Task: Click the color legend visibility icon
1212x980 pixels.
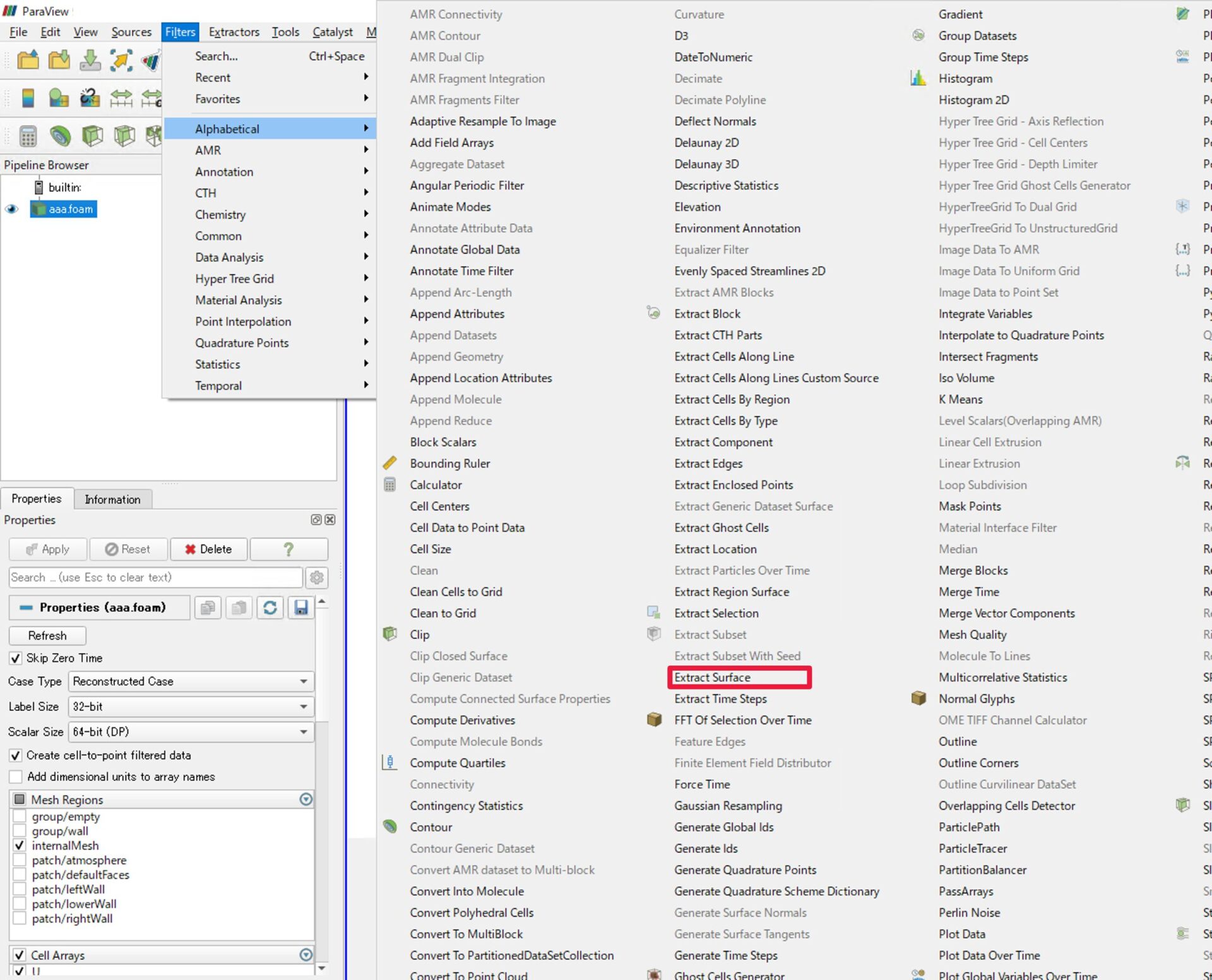Action: coord(28,98)
